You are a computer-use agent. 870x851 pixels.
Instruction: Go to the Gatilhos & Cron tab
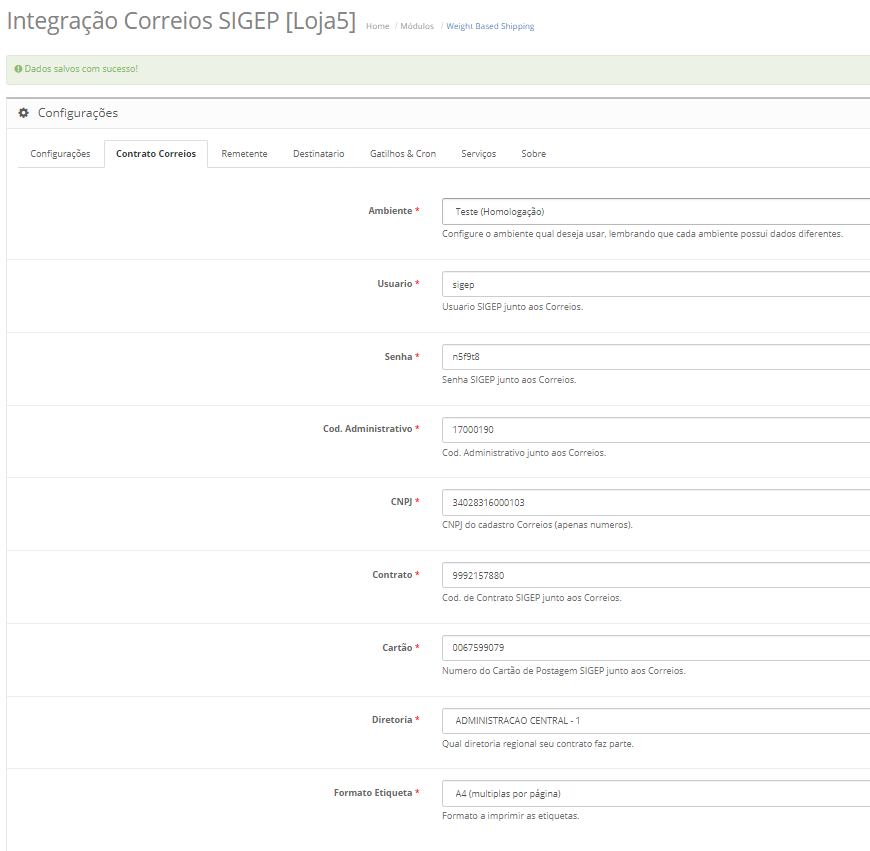[403, 154]
